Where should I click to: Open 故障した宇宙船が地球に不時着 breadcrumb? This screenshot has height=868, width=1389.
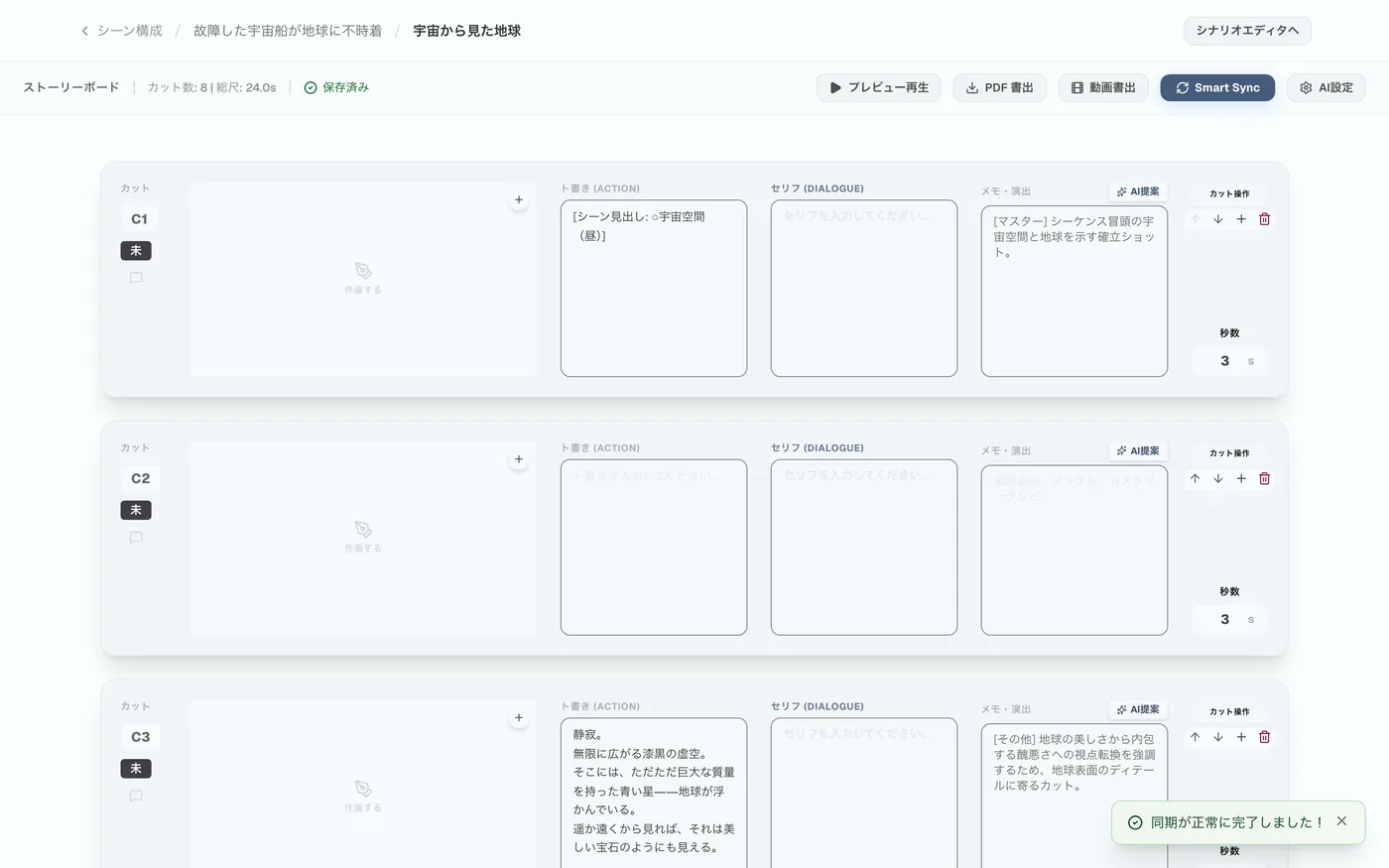pyautogui.click(x=288, y=31)
